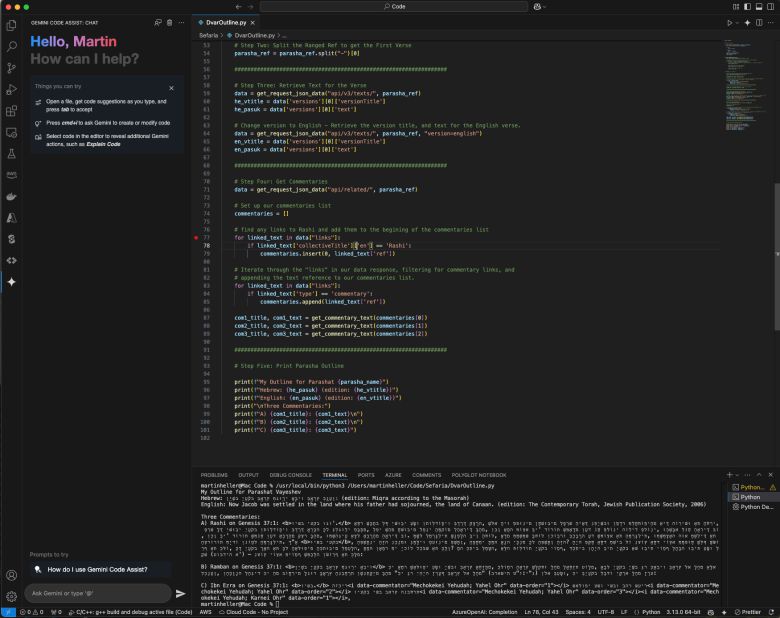Open Gemini chat more actions menu

[180, 22]
